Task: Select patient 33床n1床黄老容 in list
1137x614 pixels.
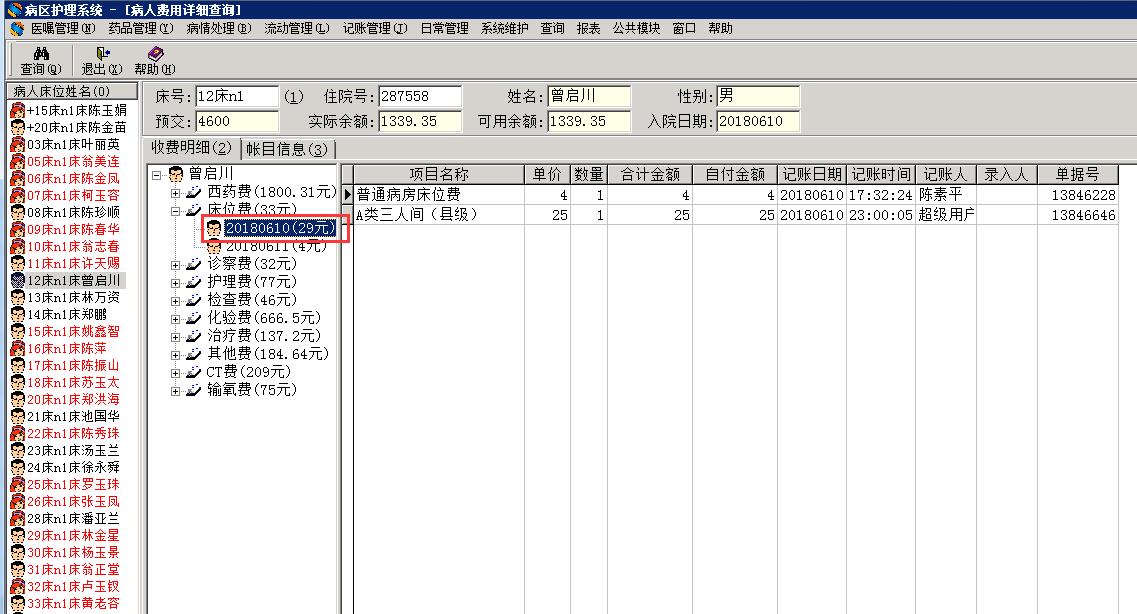Action: pyautogui.click(x=73, y=603)
